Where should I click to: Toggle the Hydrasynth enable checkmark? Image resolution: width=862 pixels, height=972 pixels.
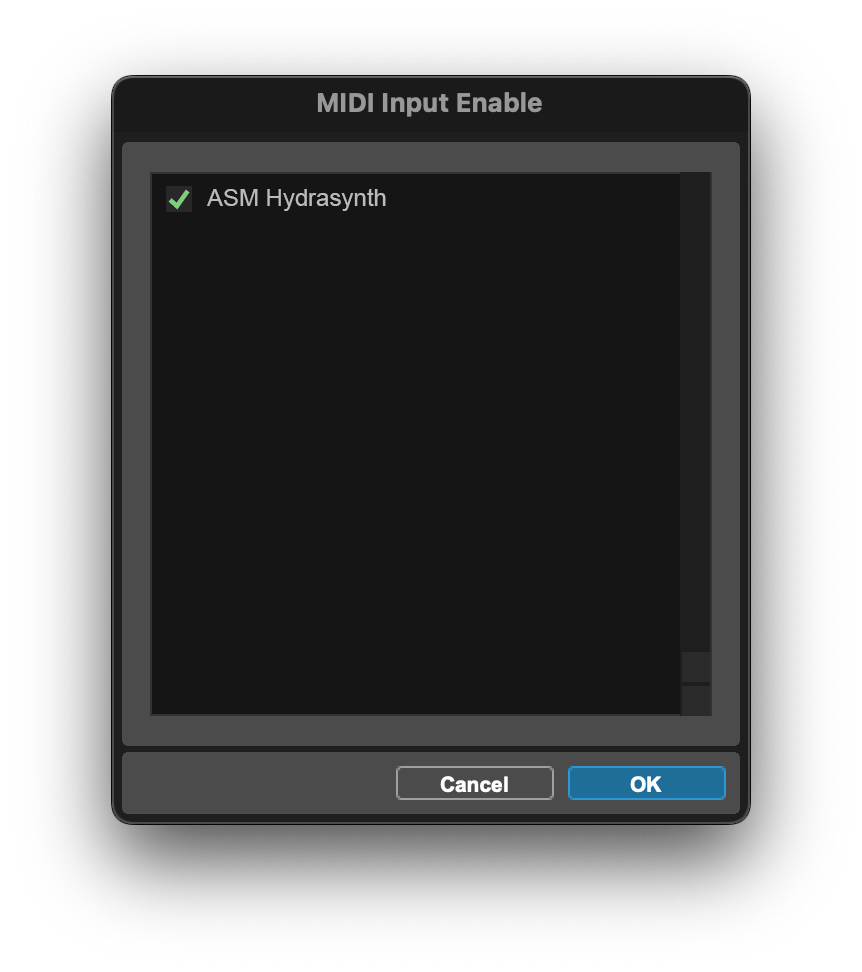pos(179,199)
